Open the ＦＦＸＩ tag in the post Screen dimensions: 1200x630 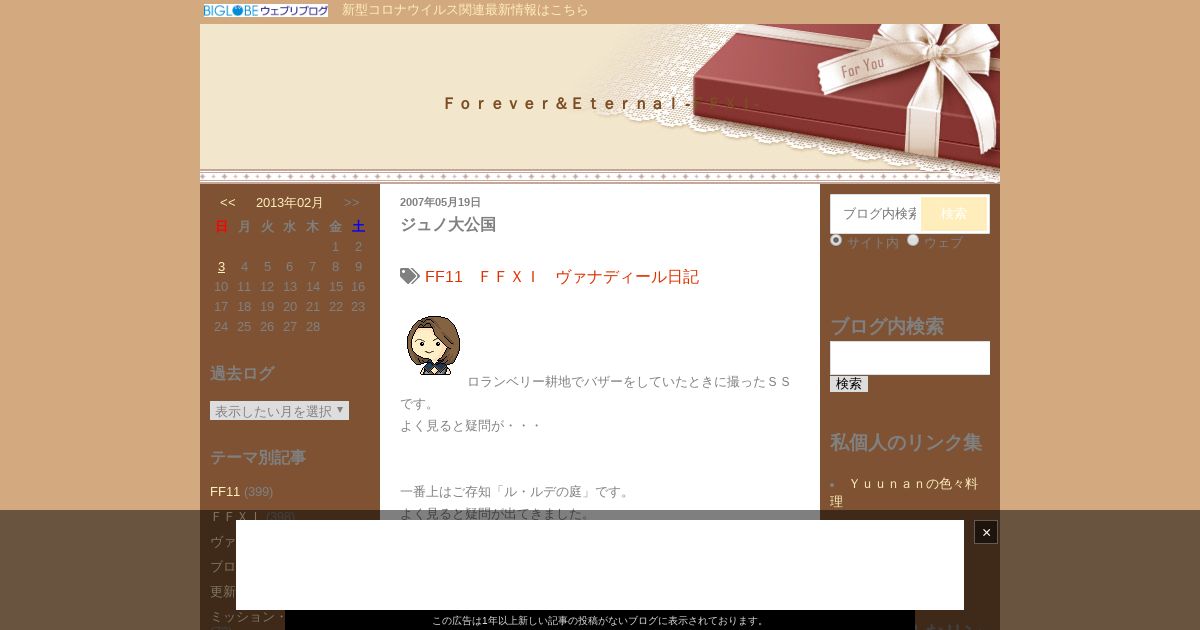click(x=508, y=276)
